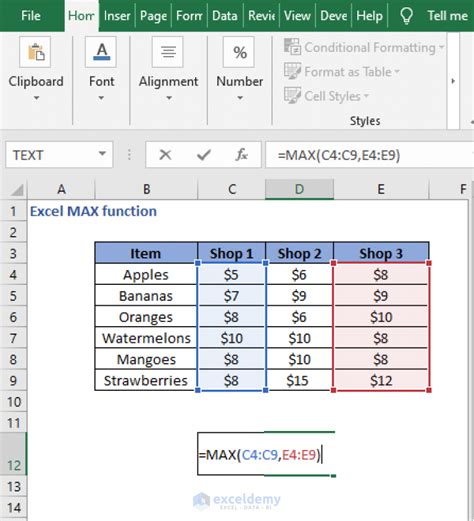Select the Bananas cell
This screenshot has width=474, height=521.
click(146, 296)
